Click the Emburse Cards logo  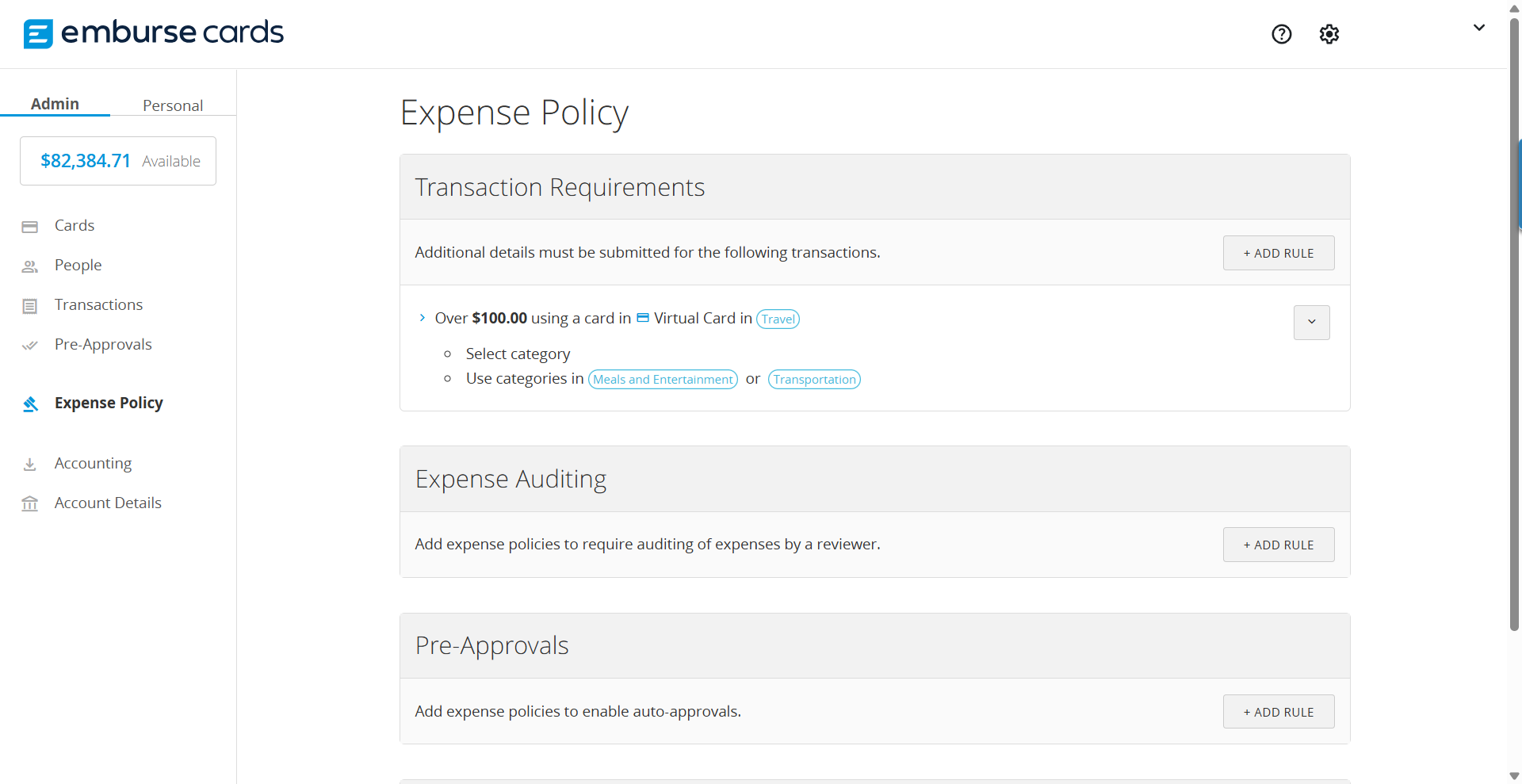click(x=153, y=33)
